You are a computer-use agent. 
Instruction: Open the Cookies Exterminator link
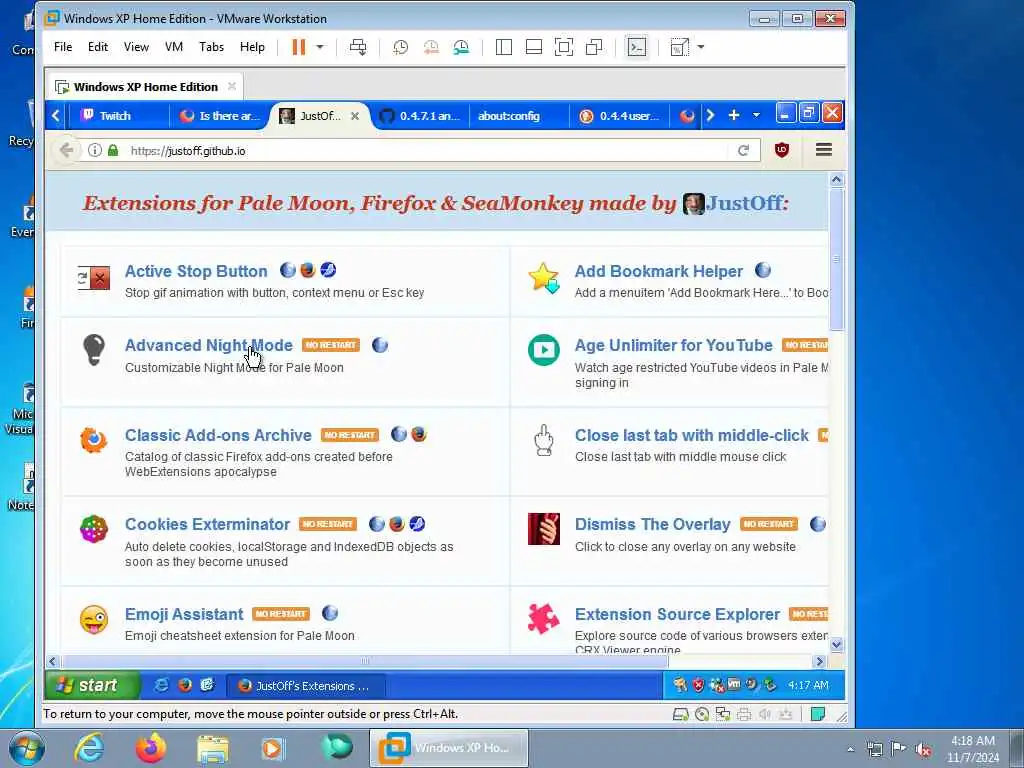[207, 524]
